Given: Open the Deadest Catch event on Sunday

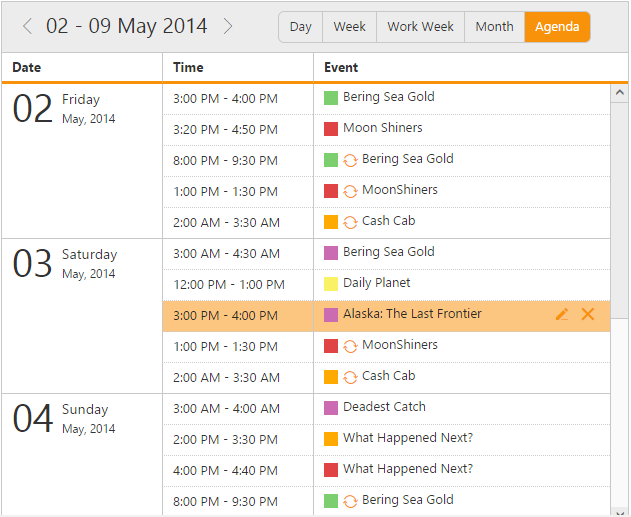Looking at the screenshot, I should point(384,407).
